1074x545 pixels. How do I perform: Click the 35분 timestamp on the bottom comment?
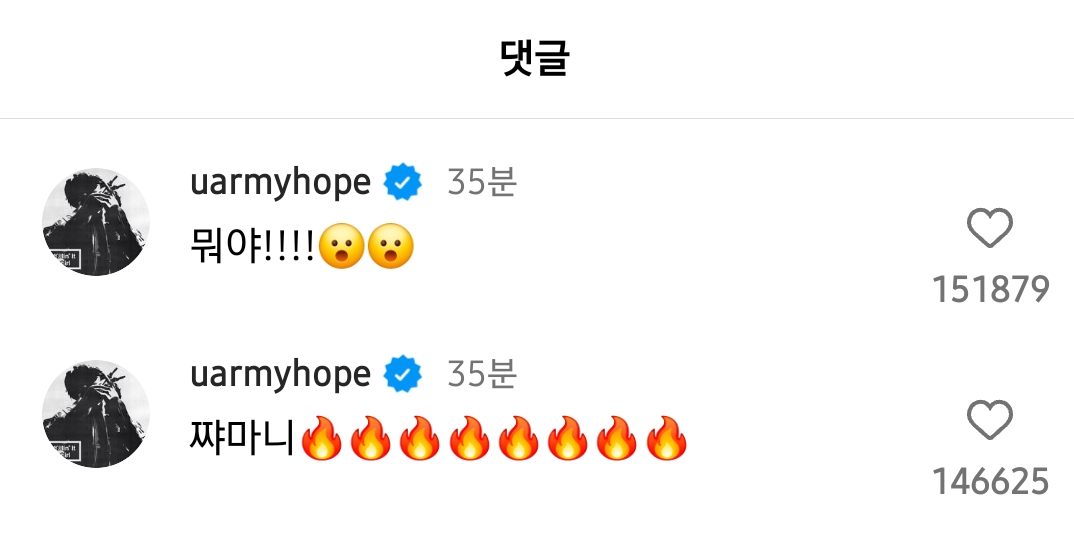tap(482, 374)
